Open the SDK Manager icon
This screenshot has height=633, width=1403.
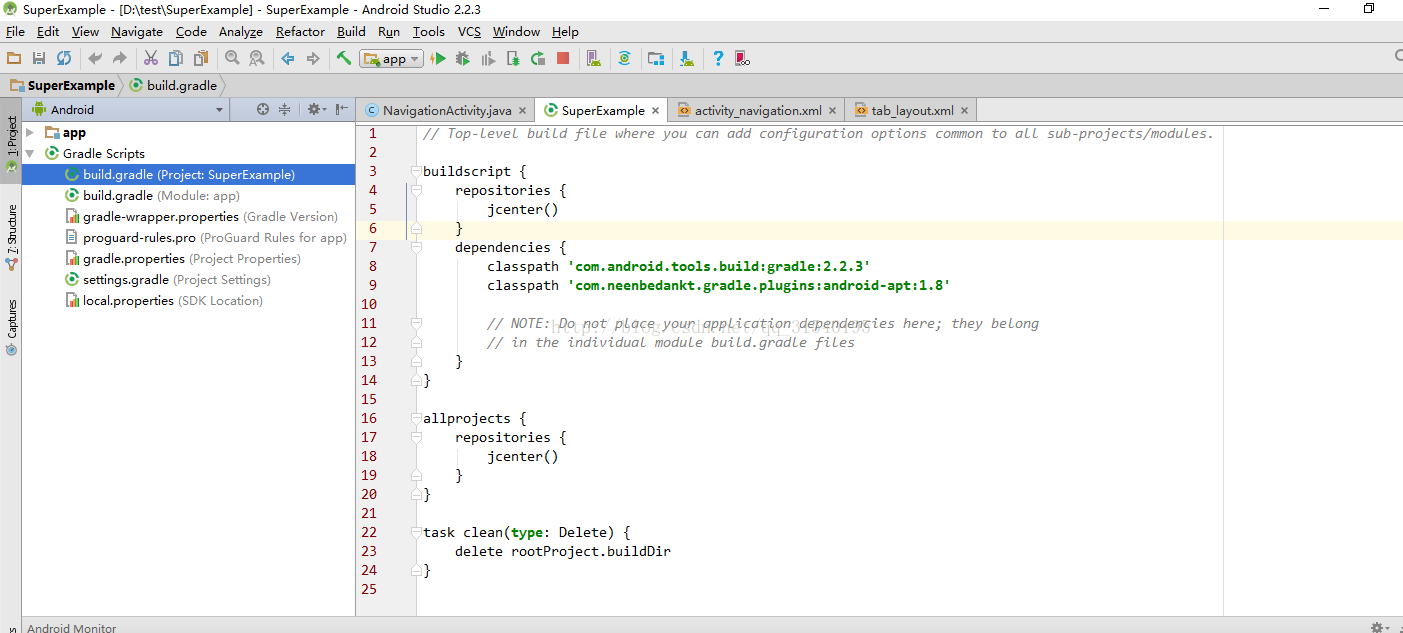tap(687, 59)
